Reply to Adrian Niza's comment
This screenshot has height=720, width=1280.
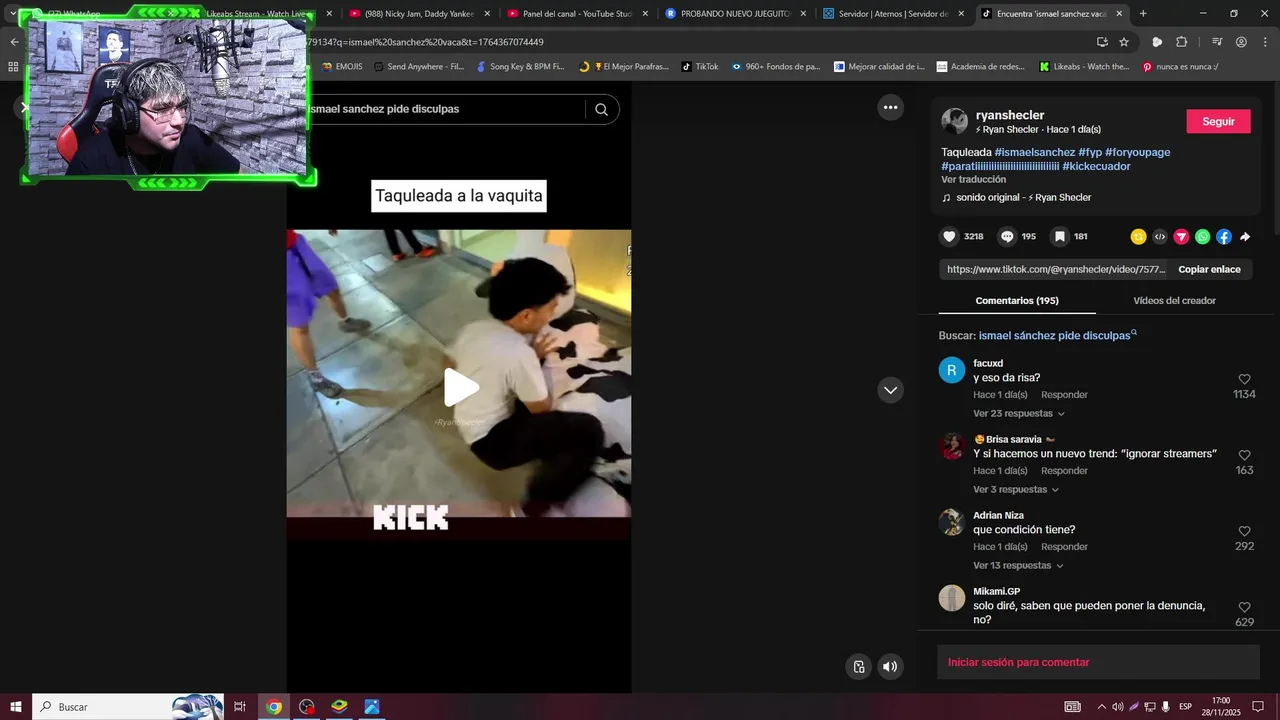click(x=1064, y=547)
